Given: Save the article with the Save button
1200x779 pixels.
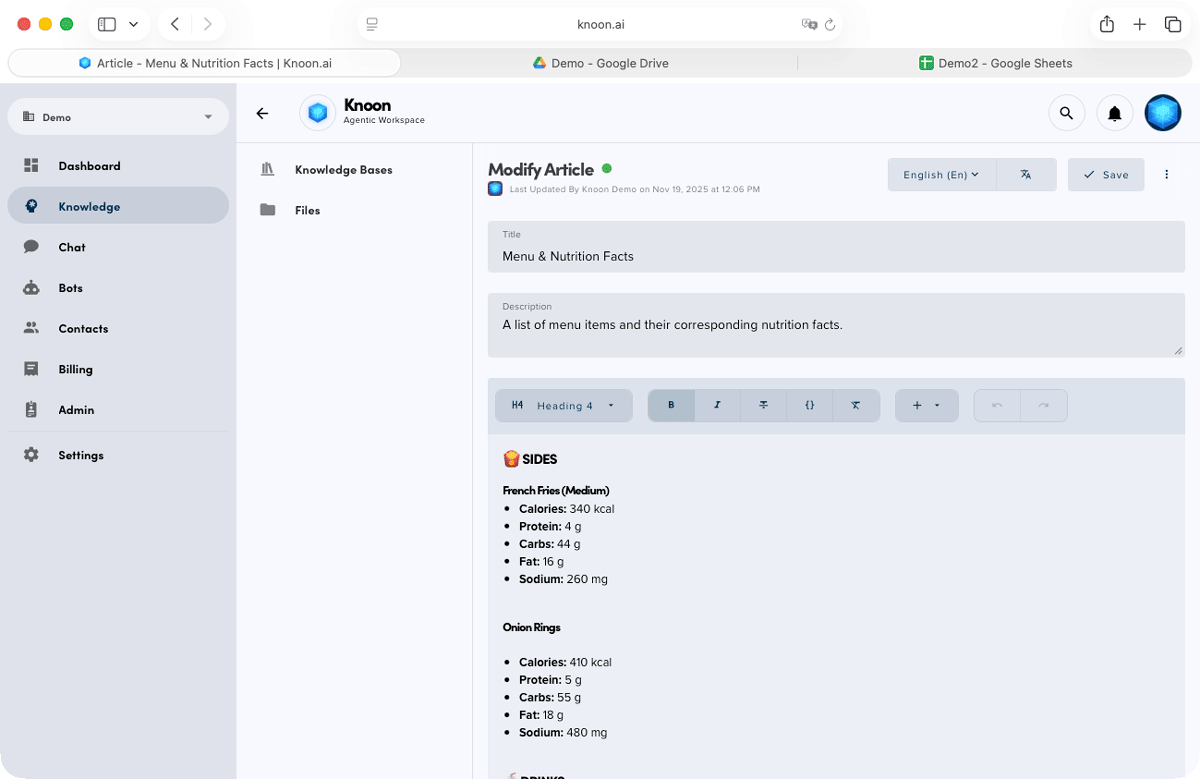Looking at the screenshot, I should pyautogui.click(x=1106, y=174).
